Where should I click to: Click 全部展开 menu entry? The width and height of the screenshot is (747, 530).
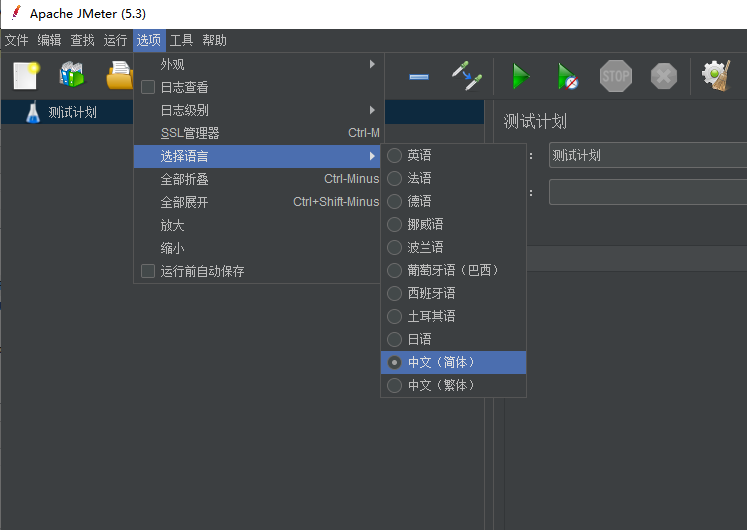pyautogui.click(x=257, y=202)
